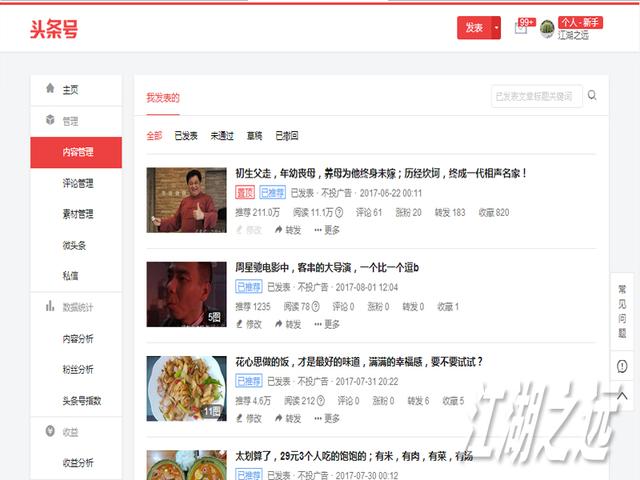Click 转发 on the 周星驰电影 article

(288, 324)
